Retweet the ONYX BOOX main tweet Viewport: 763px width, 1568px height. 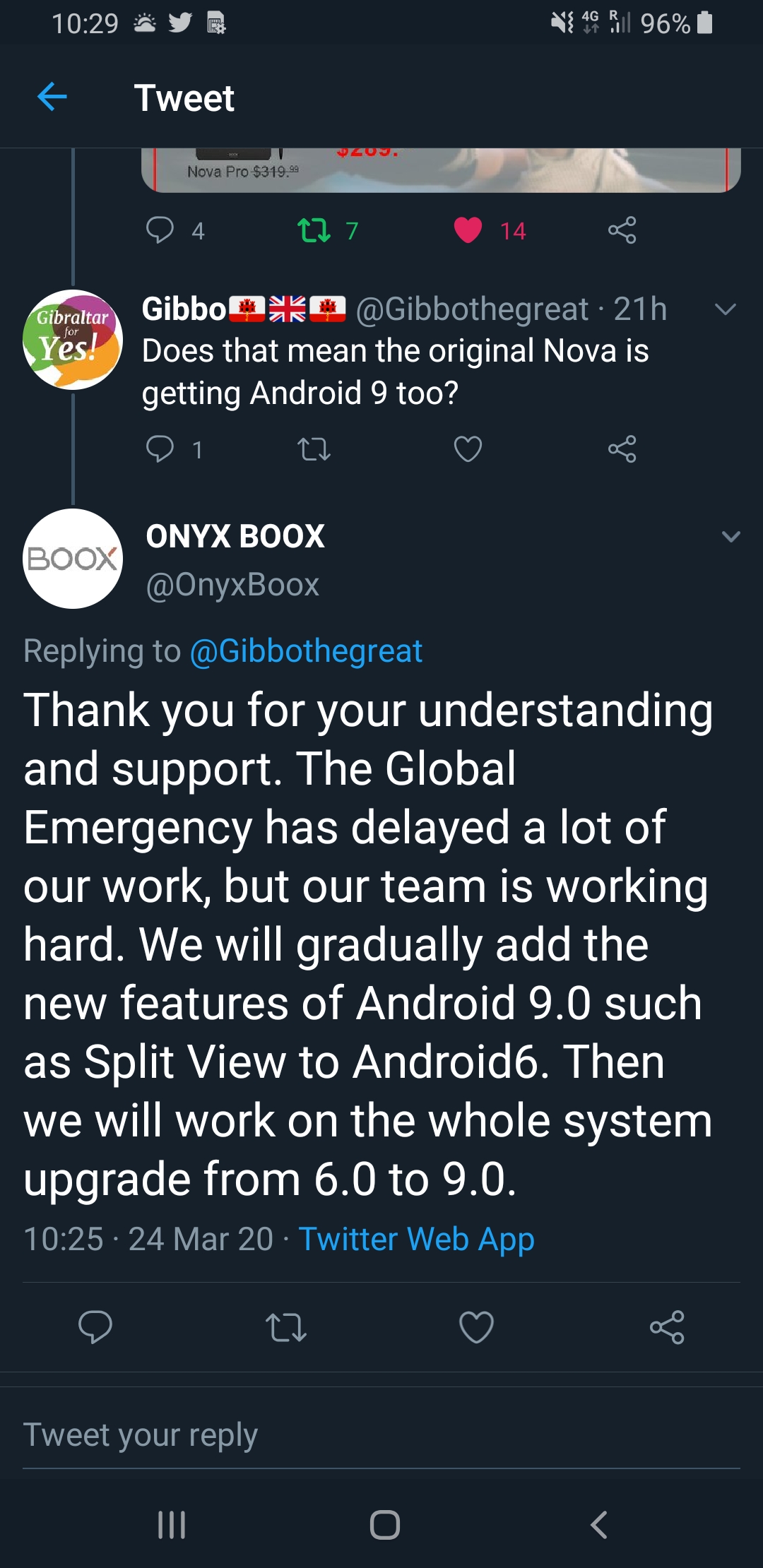[285, 1326]
